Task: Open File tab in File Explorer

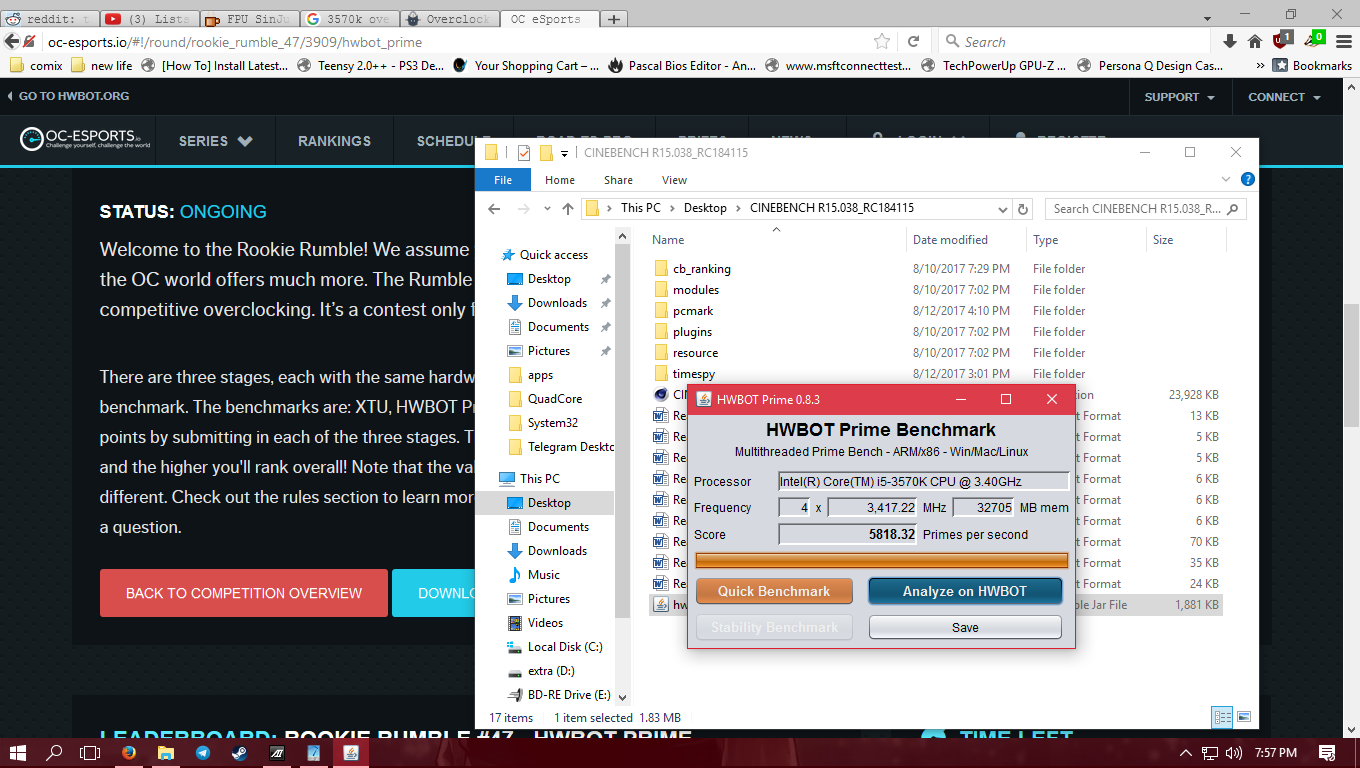Action: 503,180
